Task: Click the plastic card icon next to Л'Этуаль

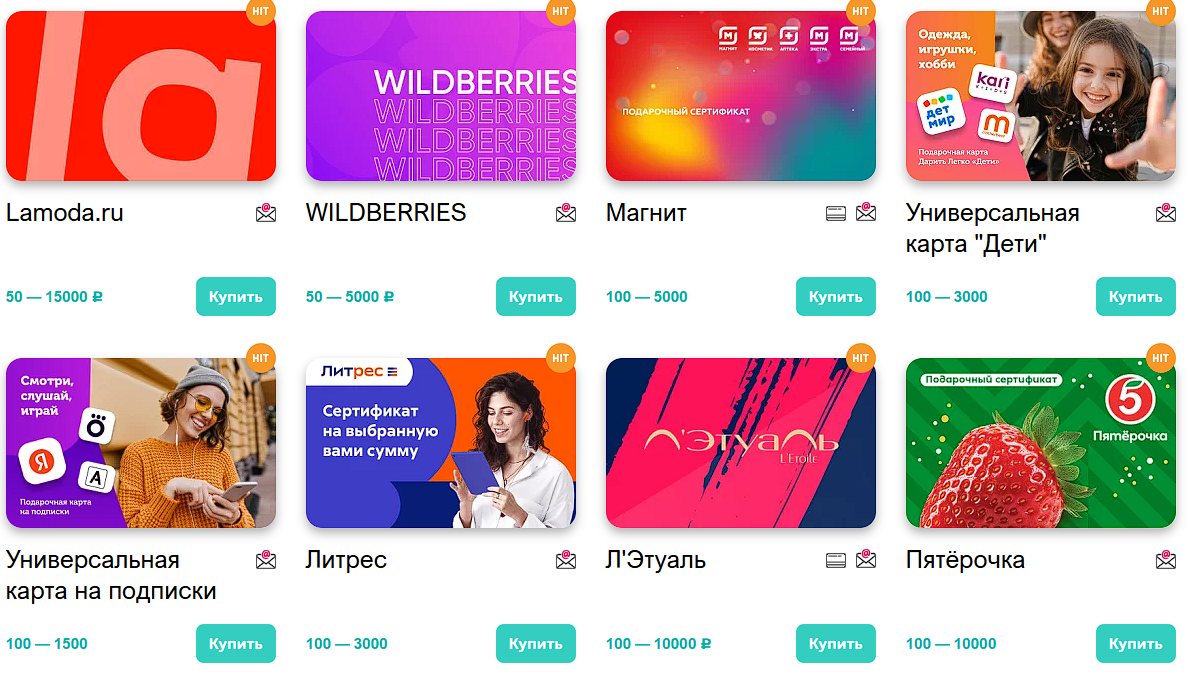Action: pyautogui.click(x=836, y=561)
